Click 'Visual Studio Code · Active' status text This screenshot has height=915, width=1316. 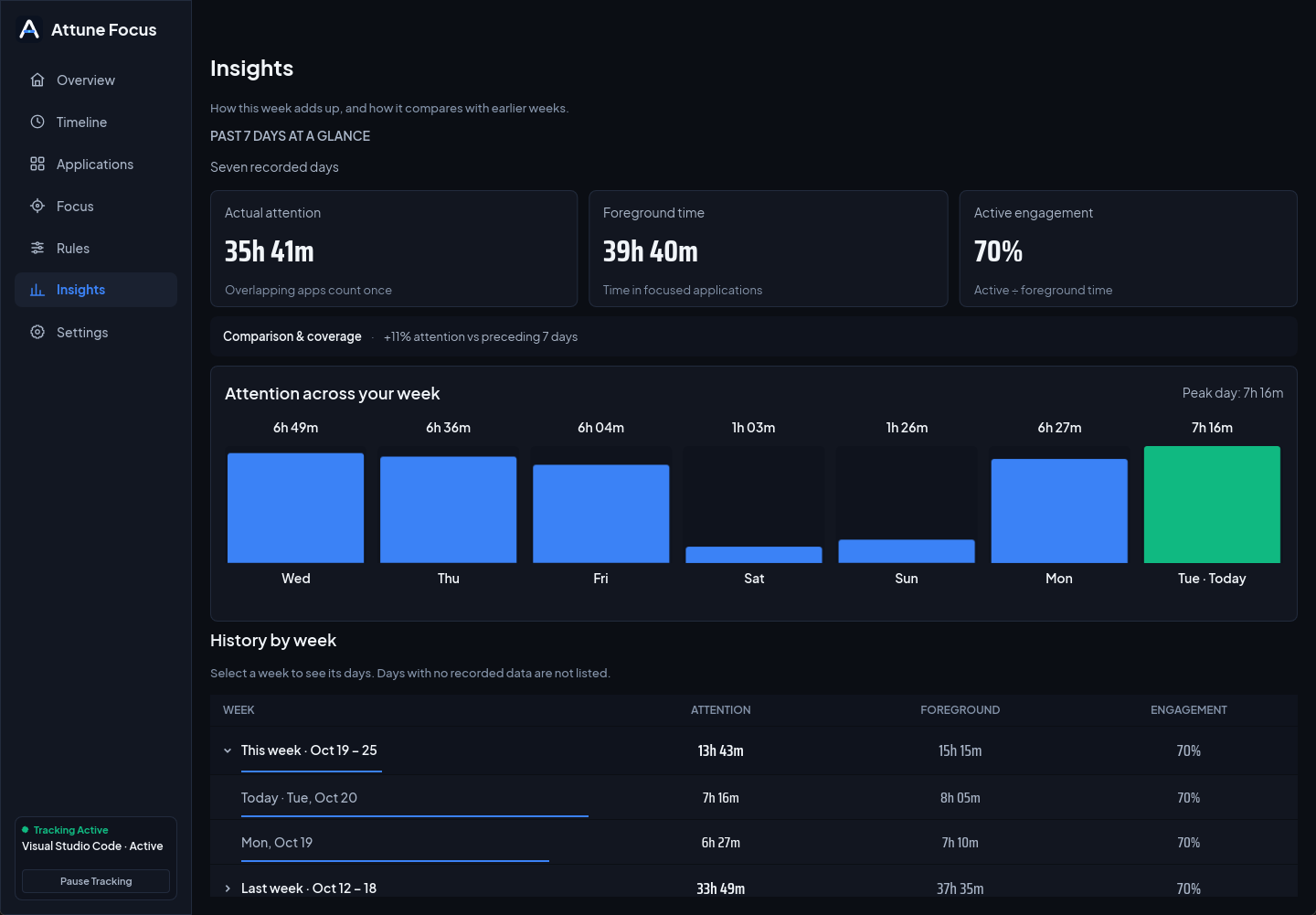point(92,846)
